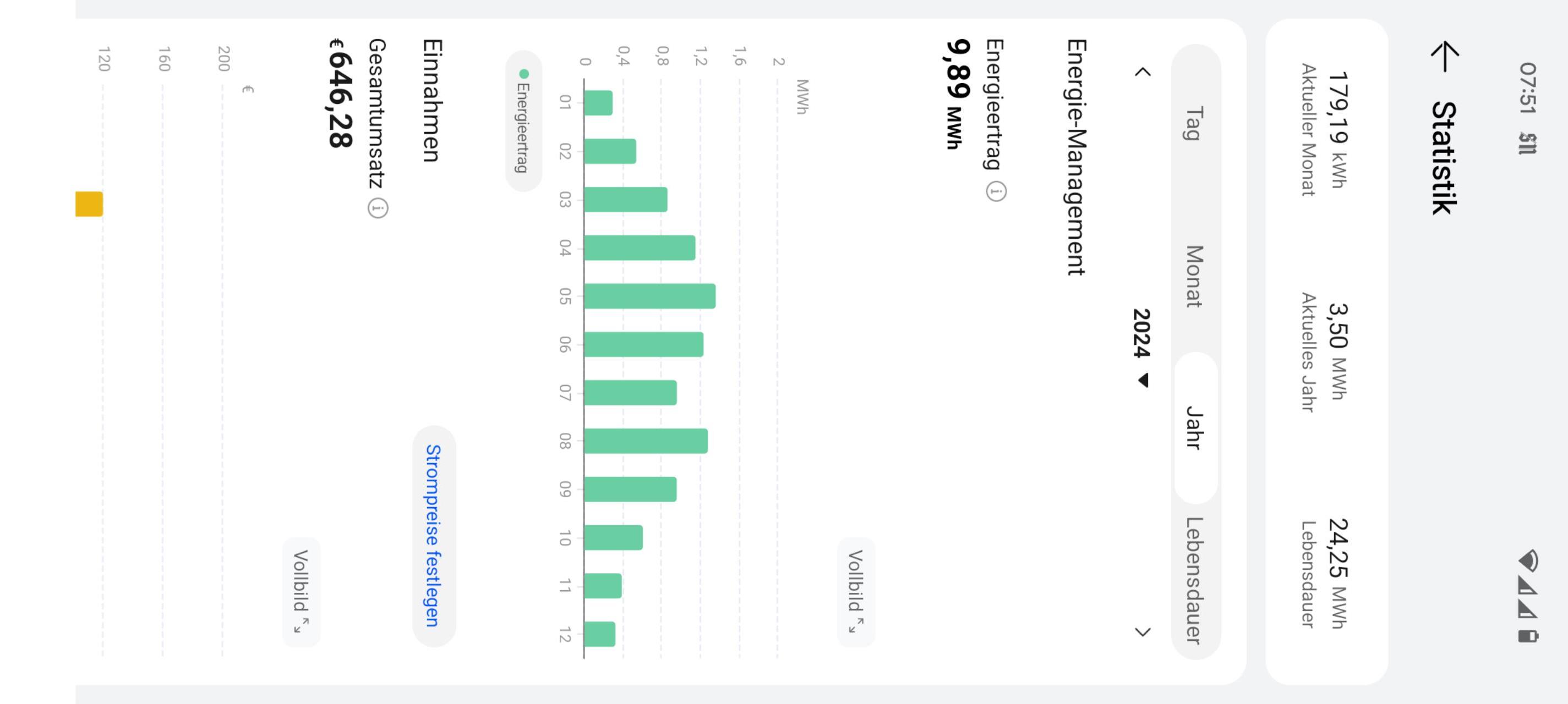The width and height of the screenshot is (1568, 704).
Task: Click Strompreise festlegen link
Action: point(433,536)
